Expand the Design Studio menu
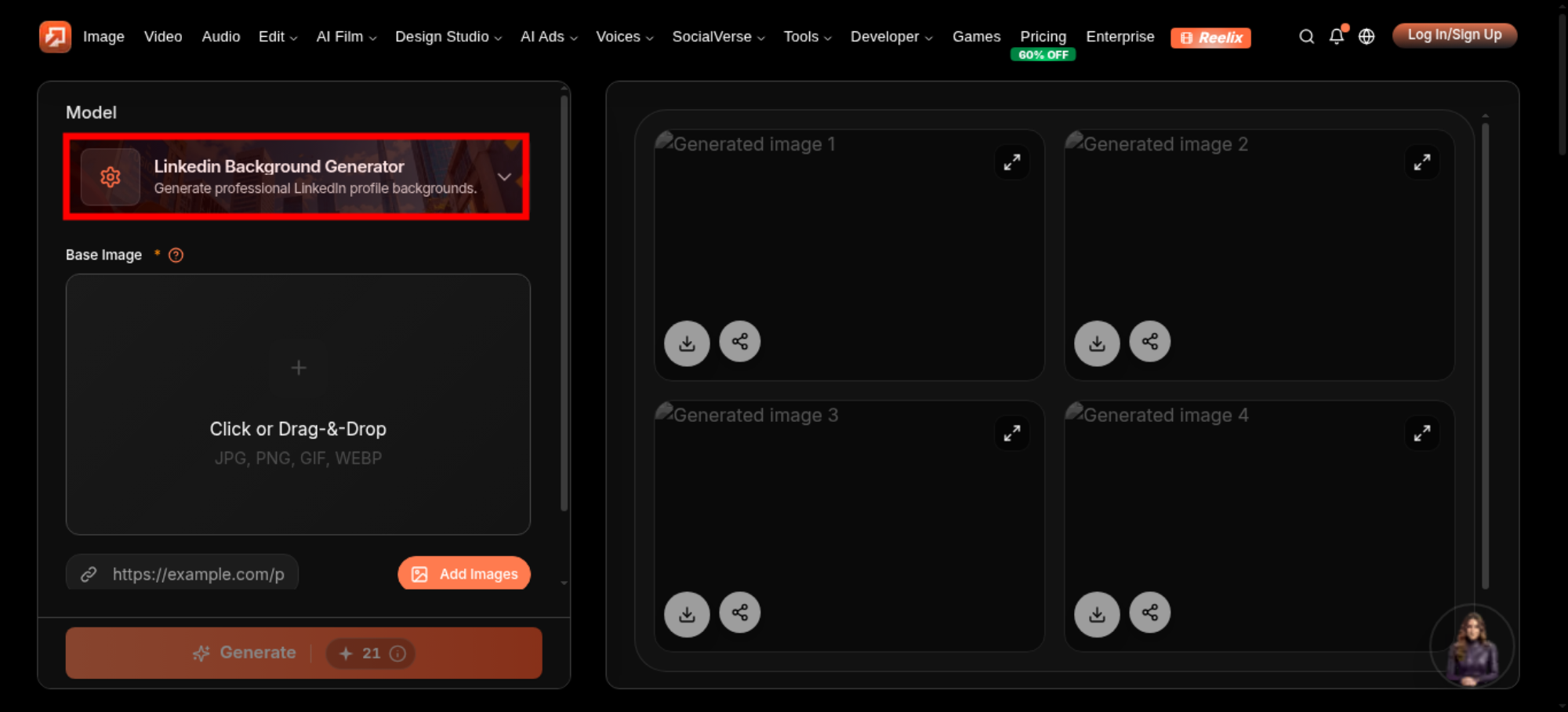Viewport: 1568px width, 712px height. point(448,37)
